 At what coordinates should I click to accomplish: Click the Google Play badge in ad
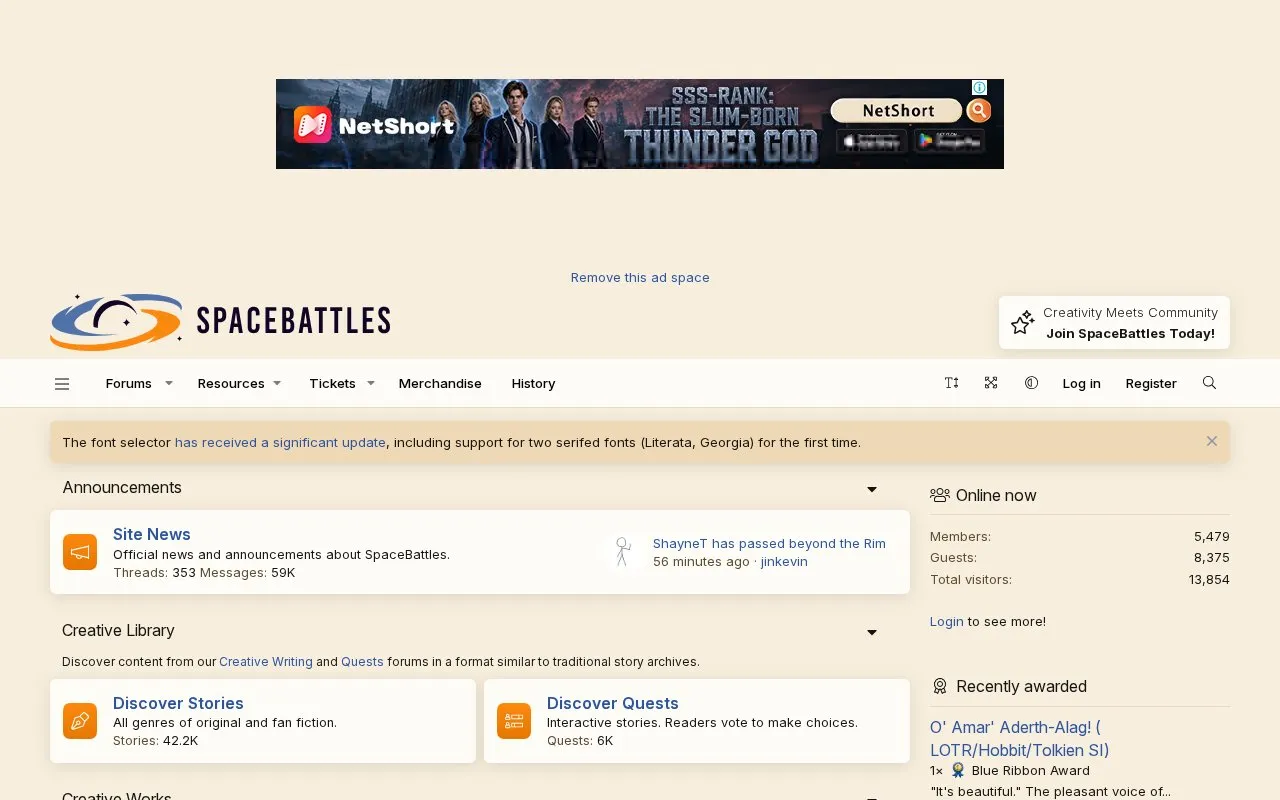point(948,141)
